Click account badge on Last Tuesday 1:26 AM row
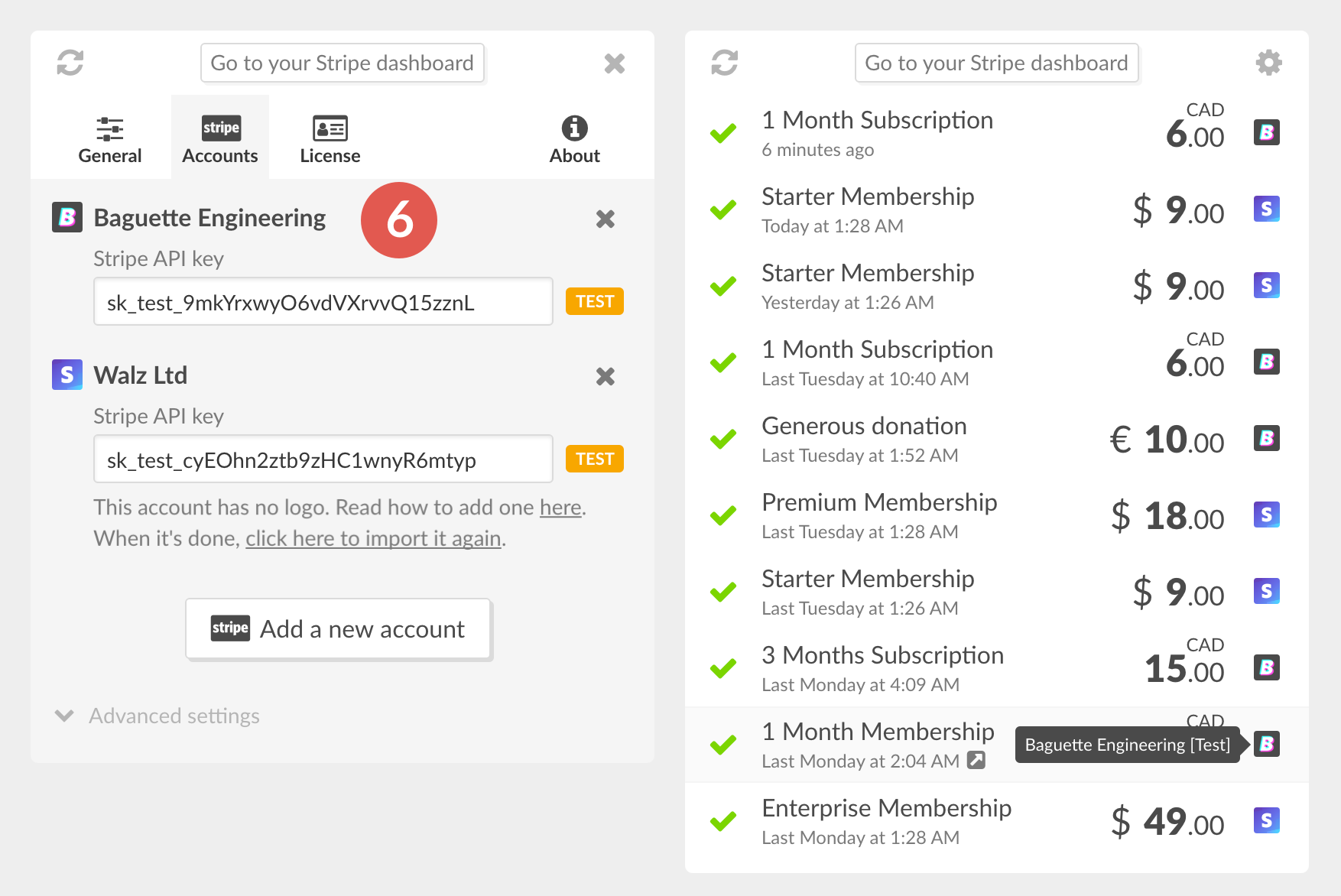 1267,591
